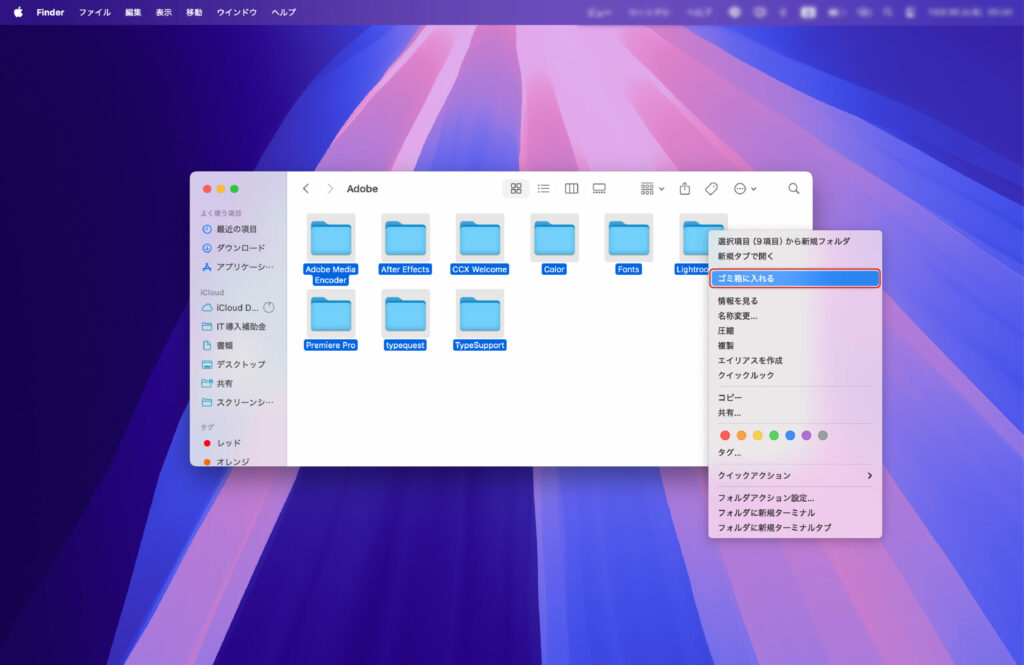Open デスクトップ in the sidebar
This screenshot has height=665, width=1024.
pos(240,364)
